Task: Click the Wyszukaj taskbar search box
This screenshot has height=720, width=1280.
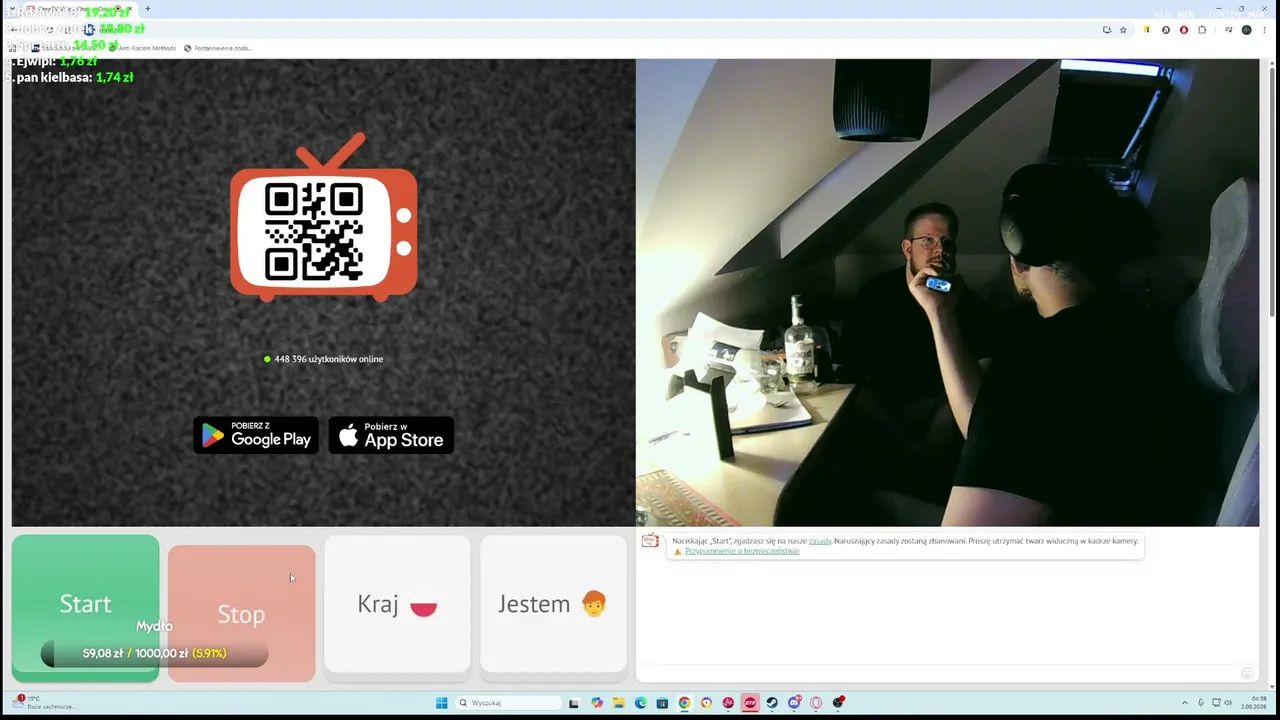Action: click(x=509, y=703)
